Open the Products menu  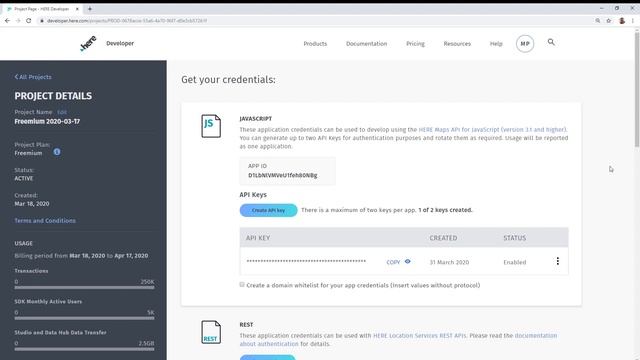pos(315,44)
